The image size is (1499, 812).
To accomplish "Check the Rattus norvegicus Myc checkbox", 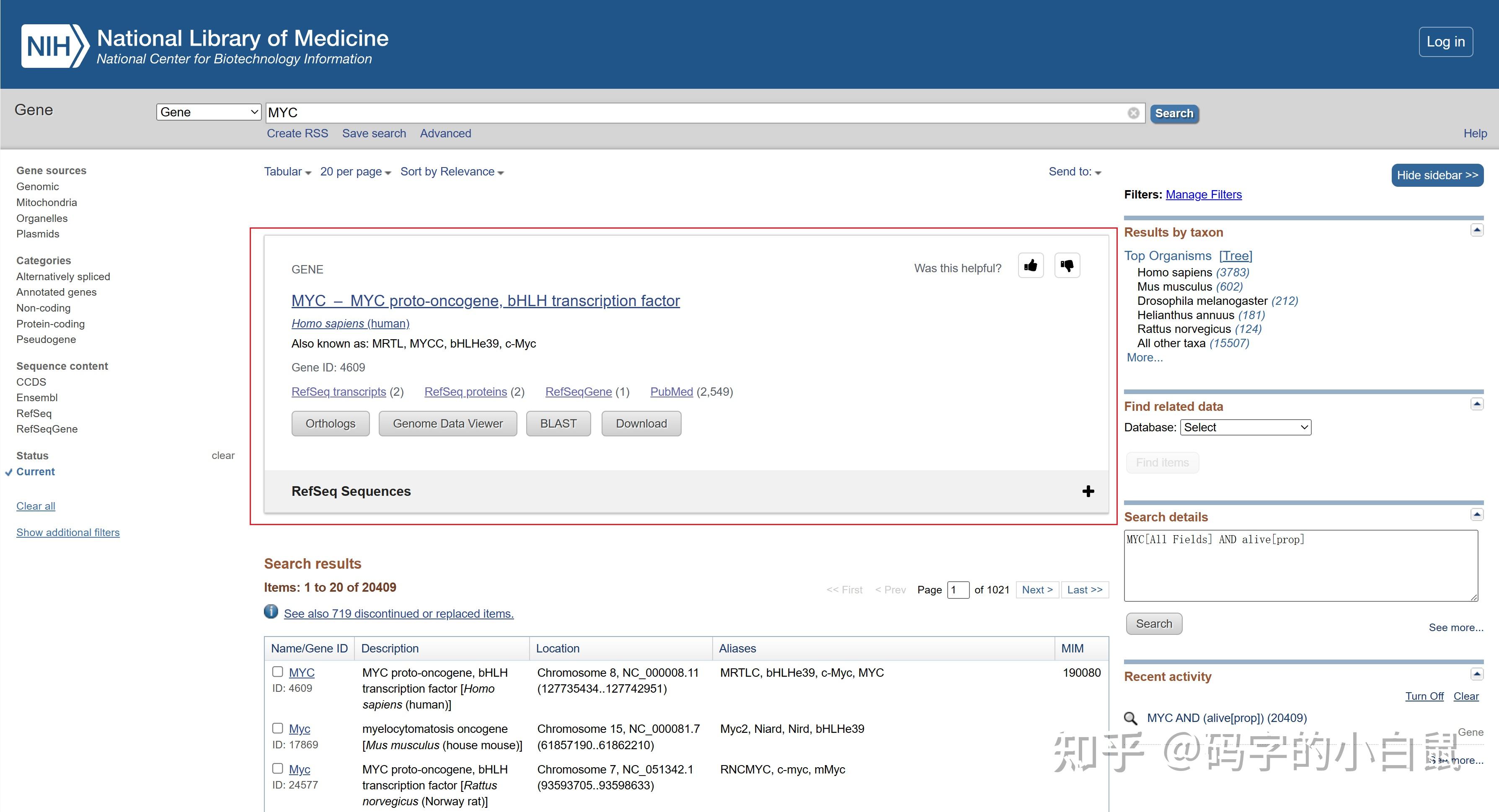I will pos(278,769).
